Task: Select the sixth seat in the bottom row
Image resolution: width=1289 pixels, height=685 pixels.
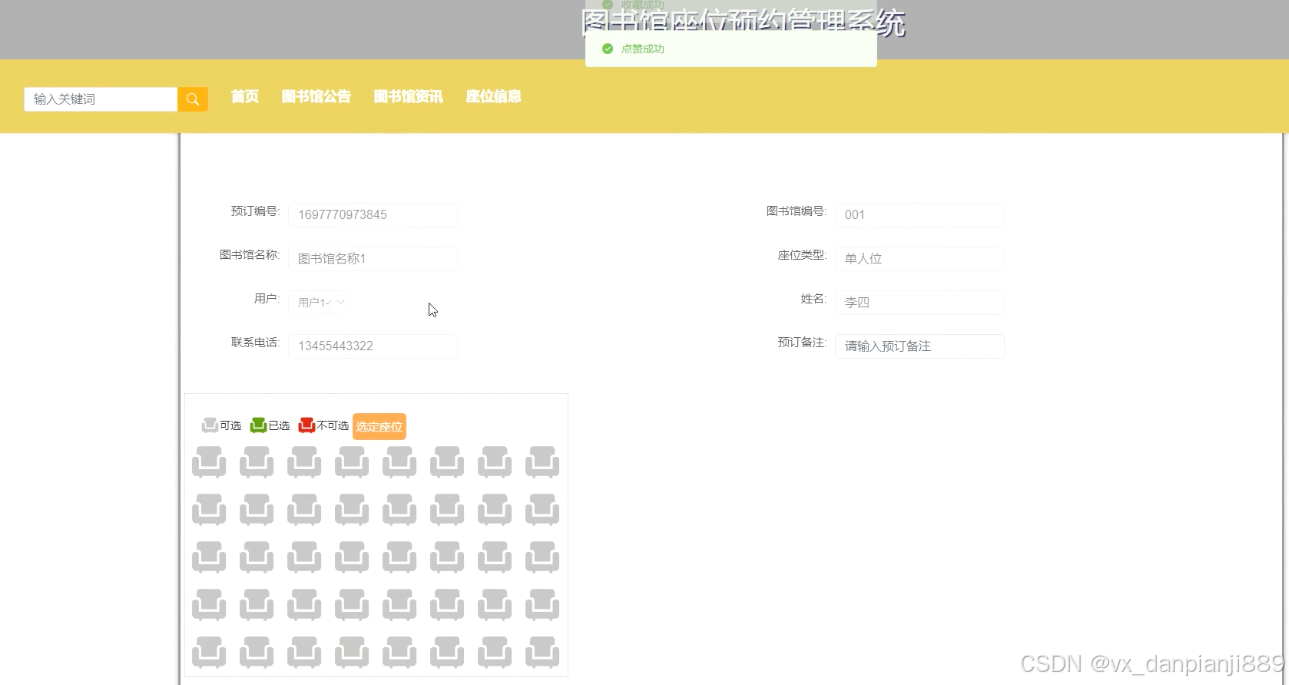Action: pos(447,652)
